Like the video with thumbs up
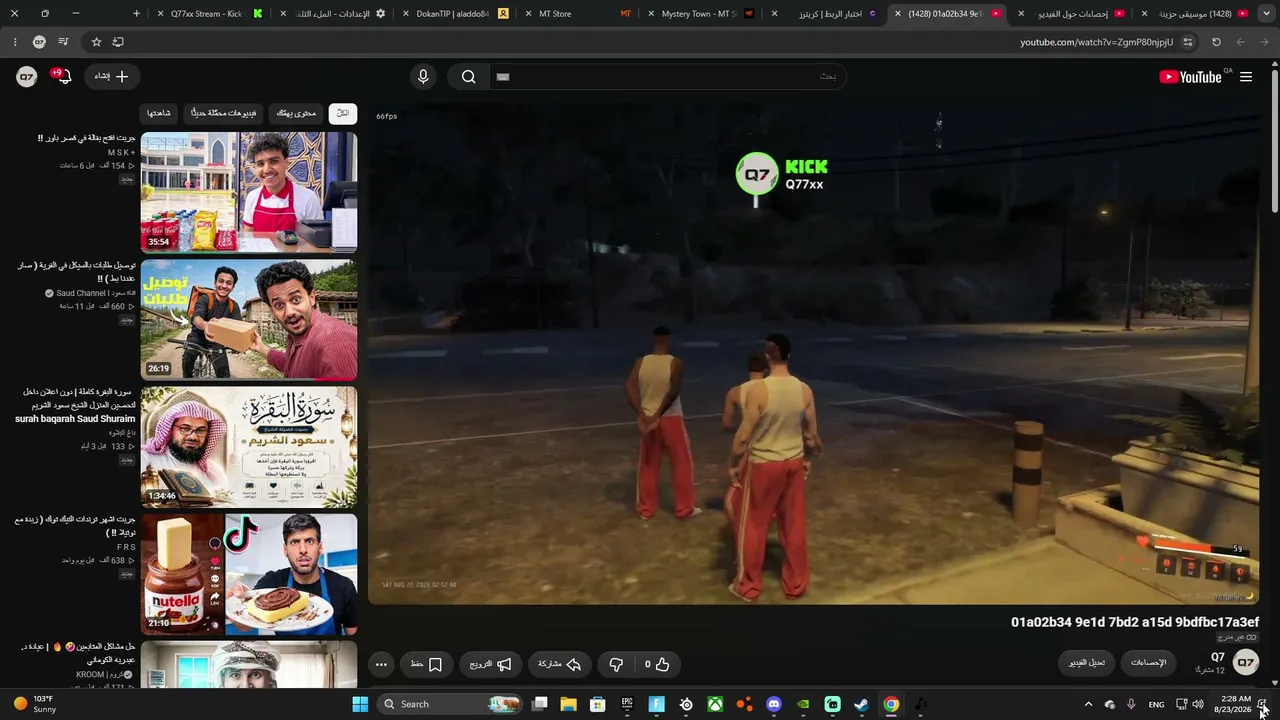 click(657, 664)
